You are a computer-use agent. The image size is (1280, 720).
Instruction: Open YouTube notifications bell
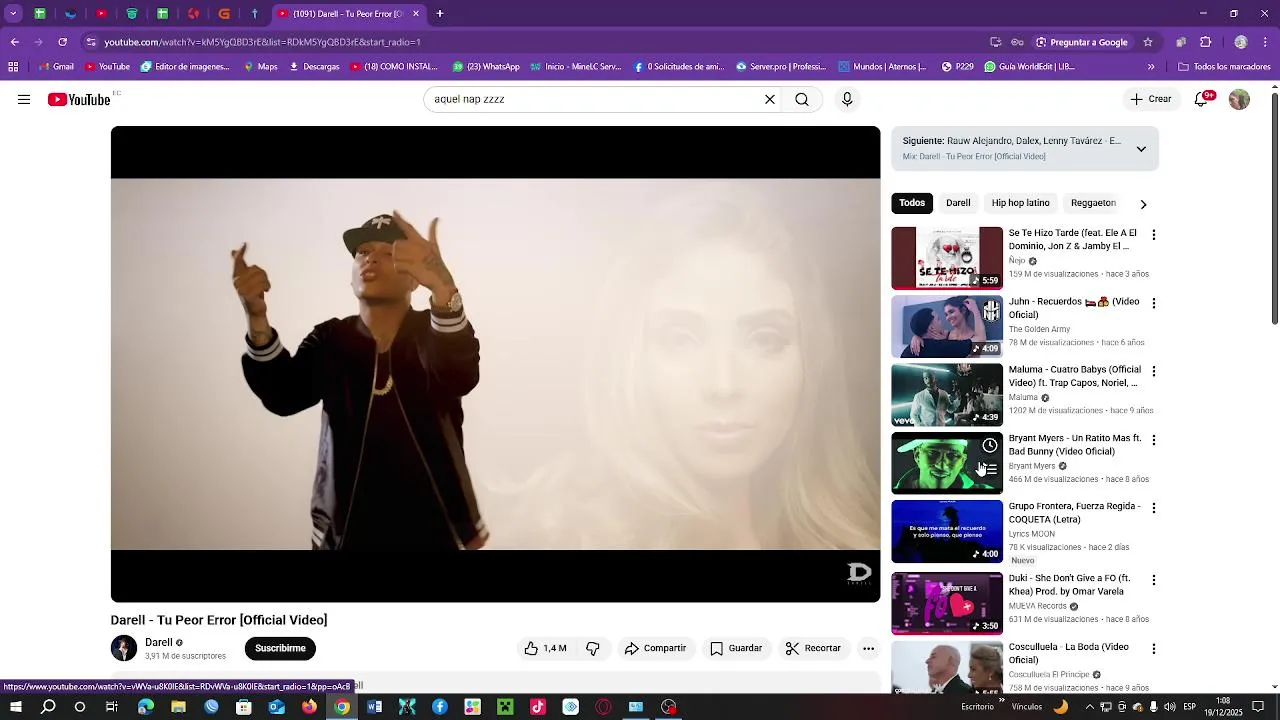pyautogui.click(x=1204, y=99)
